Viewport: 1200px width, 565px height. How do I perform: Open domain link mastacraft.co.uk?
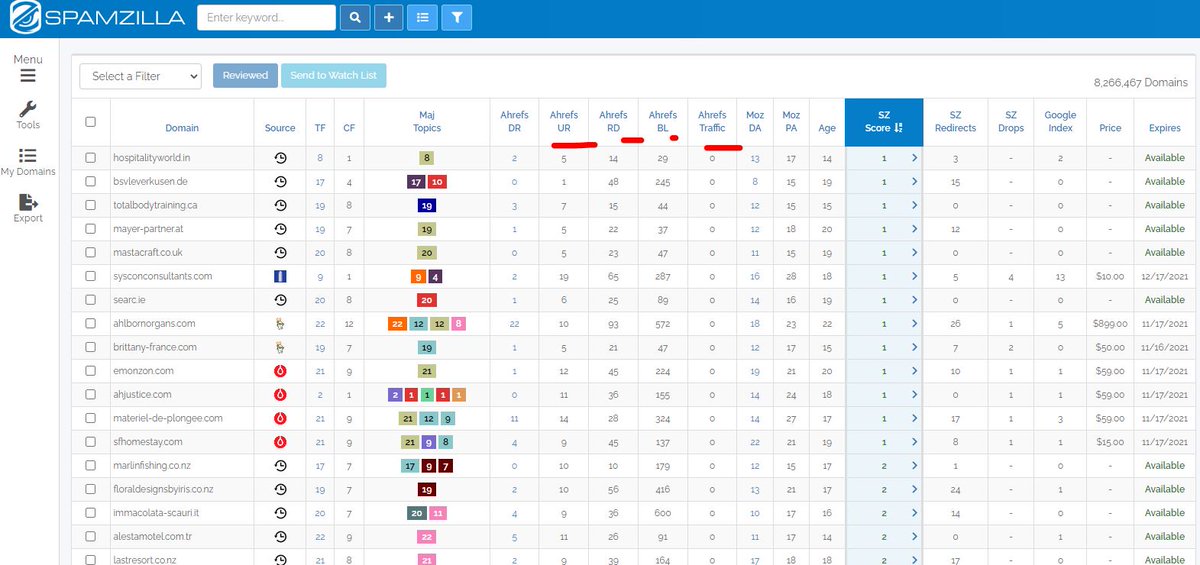(149, 253)
